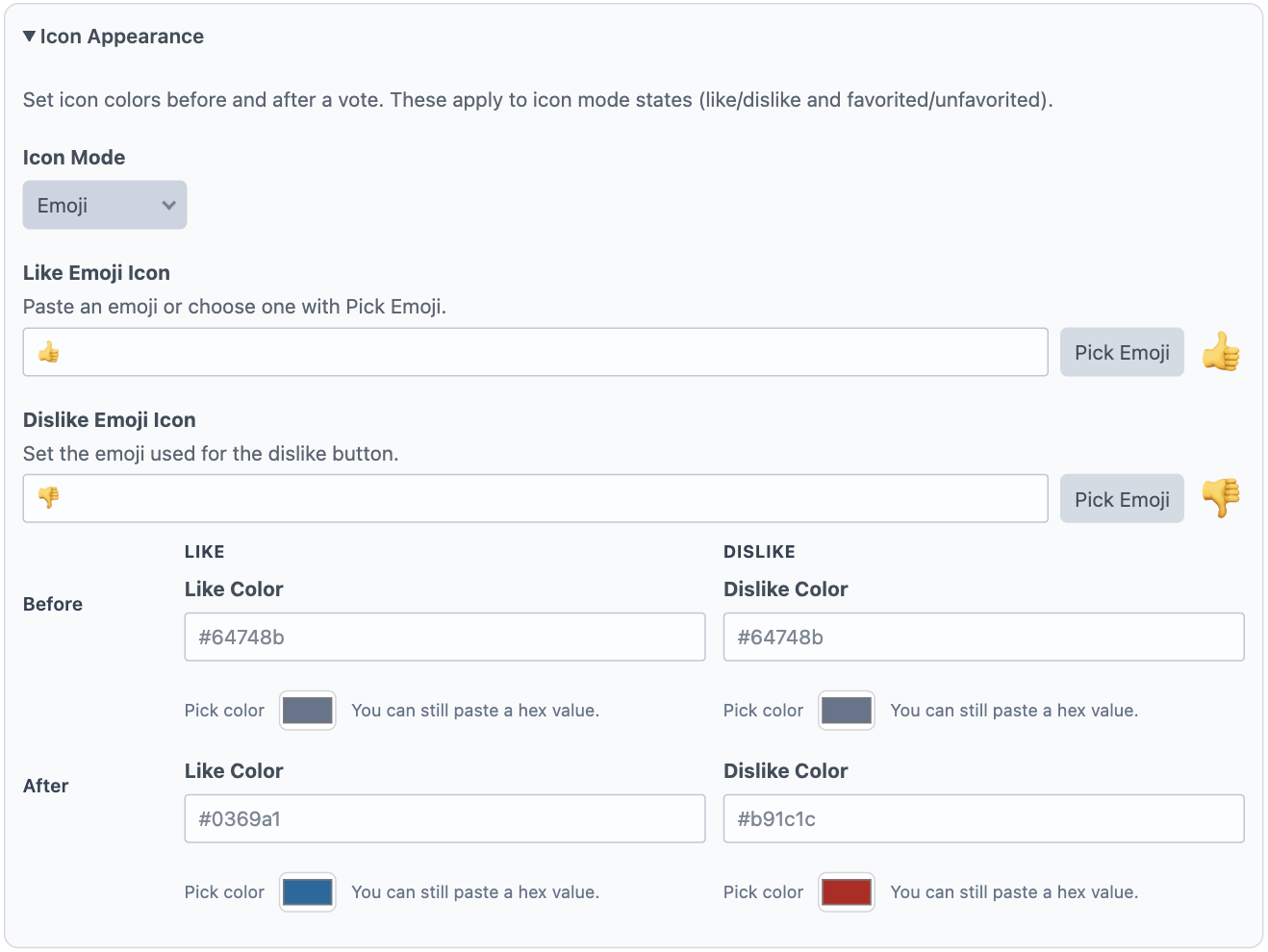This screenshot has width=1268, height=952.
Task: Select the LIKE column header
Action: click(x=204, y=551)
